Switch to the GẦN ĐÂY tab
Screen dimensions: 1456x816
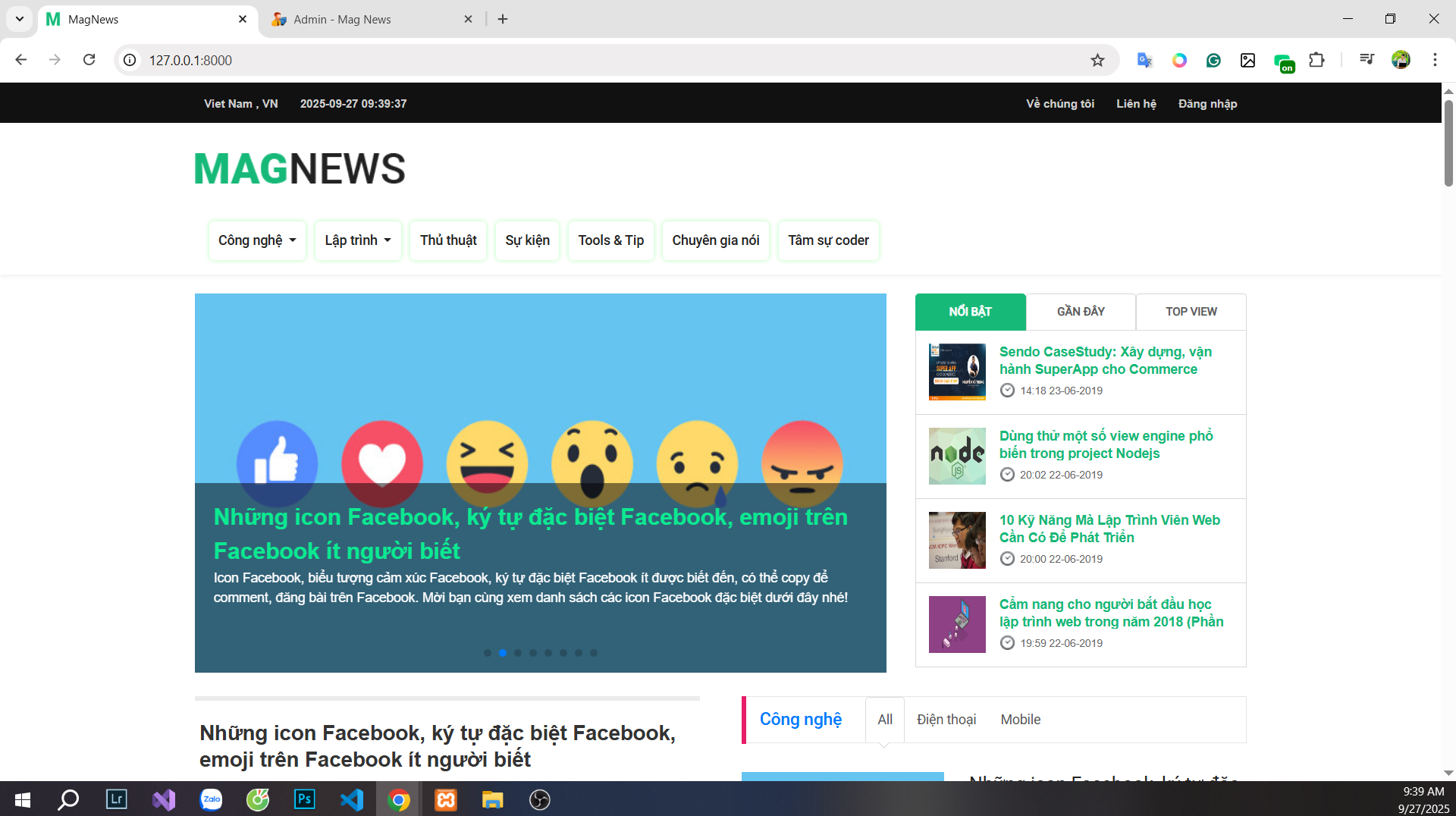[x=1081, y=312]
